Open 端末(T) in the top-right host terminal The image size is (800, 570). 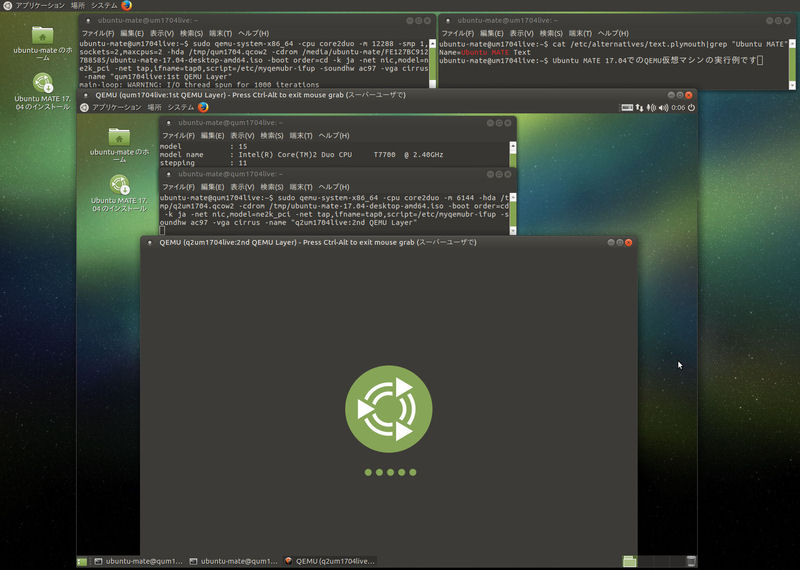(581, 33)
